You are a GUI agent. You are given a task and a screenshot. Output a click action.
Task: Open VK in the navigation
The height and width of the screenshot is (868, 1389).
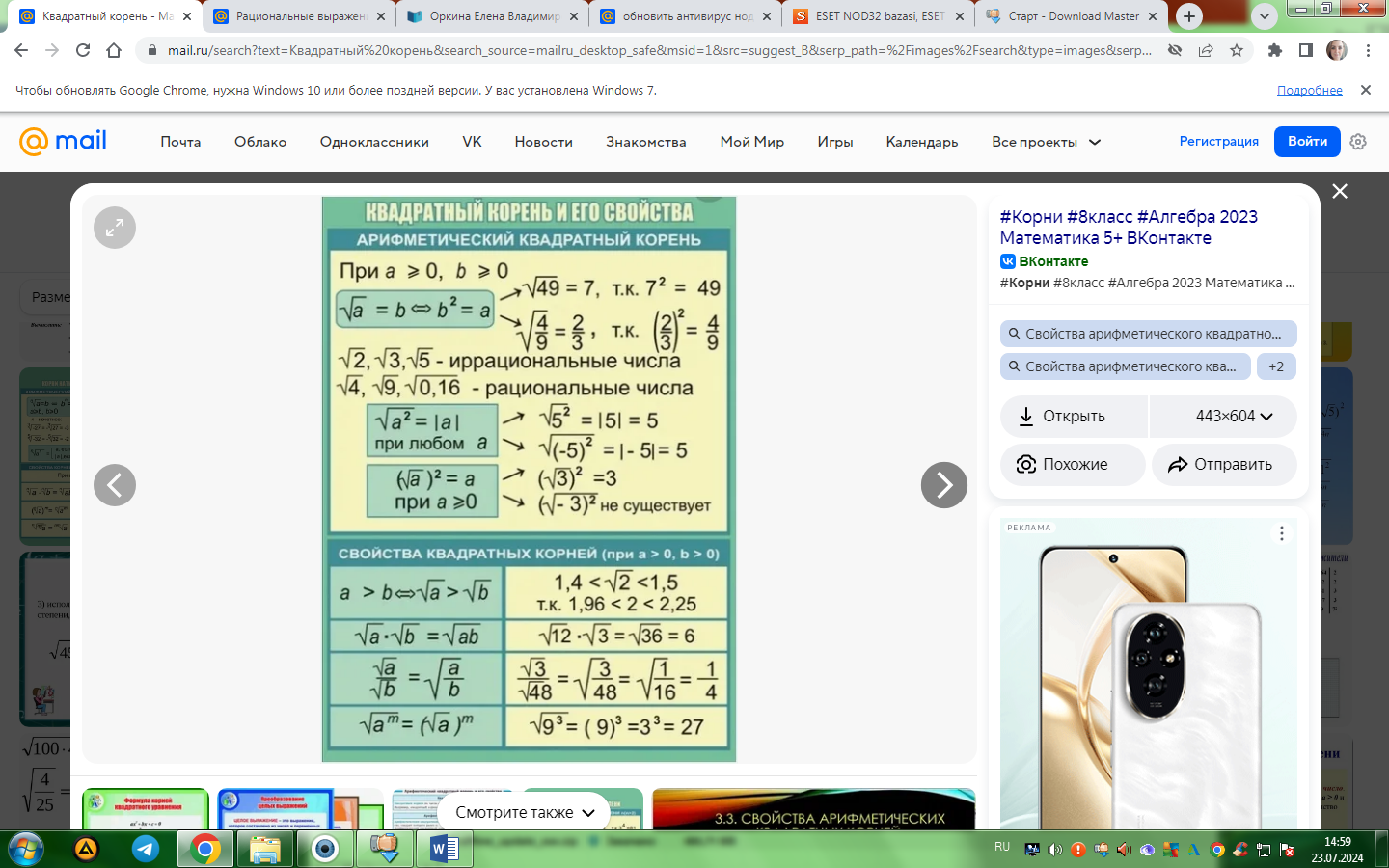472,142
